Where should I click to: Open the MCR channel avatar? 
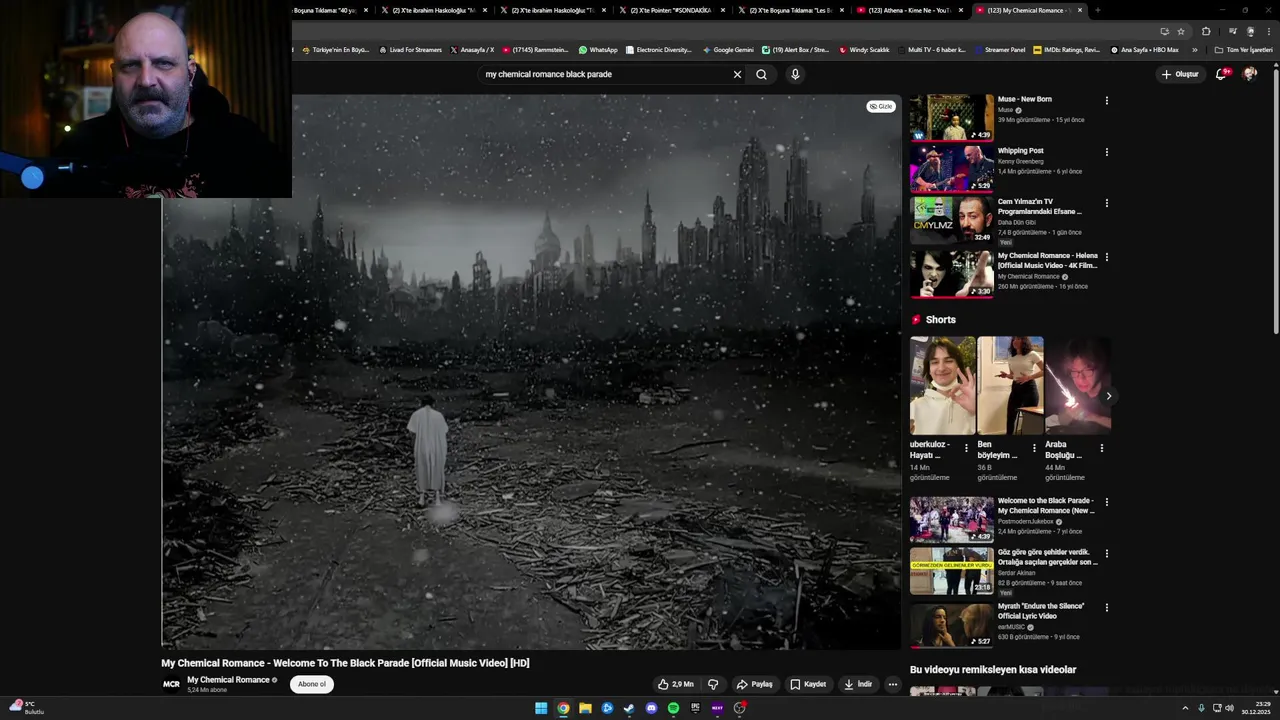point(171,684)
